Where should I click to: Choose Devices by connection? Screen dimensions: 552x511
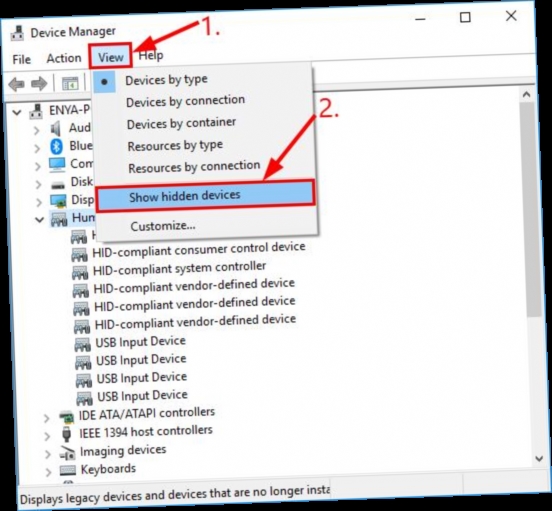point(186,101)
